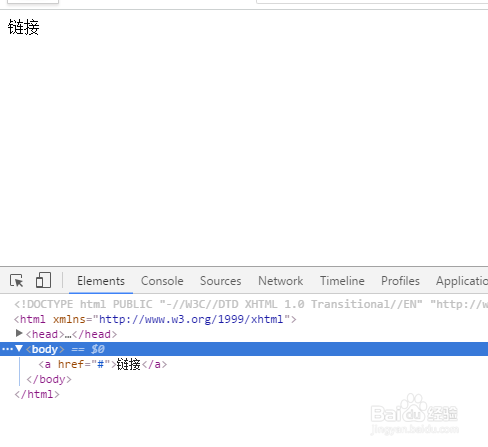Screen dimensions: 488x447
Task: Select the a href="#" element row
Action: click(x=103, y=364)
